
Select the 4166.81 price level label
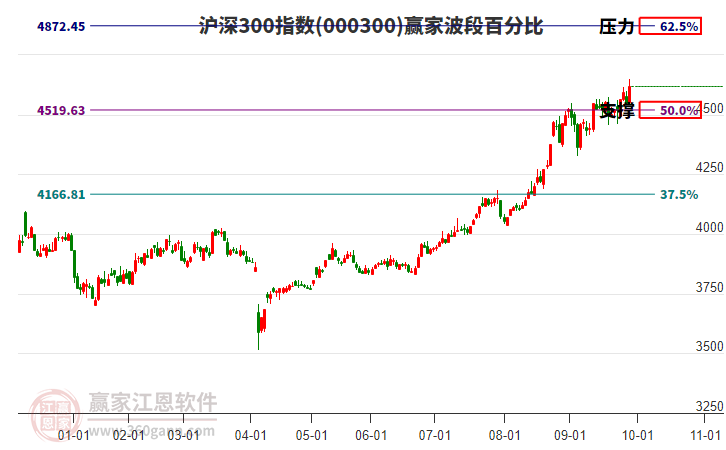(x=61, y=194)
